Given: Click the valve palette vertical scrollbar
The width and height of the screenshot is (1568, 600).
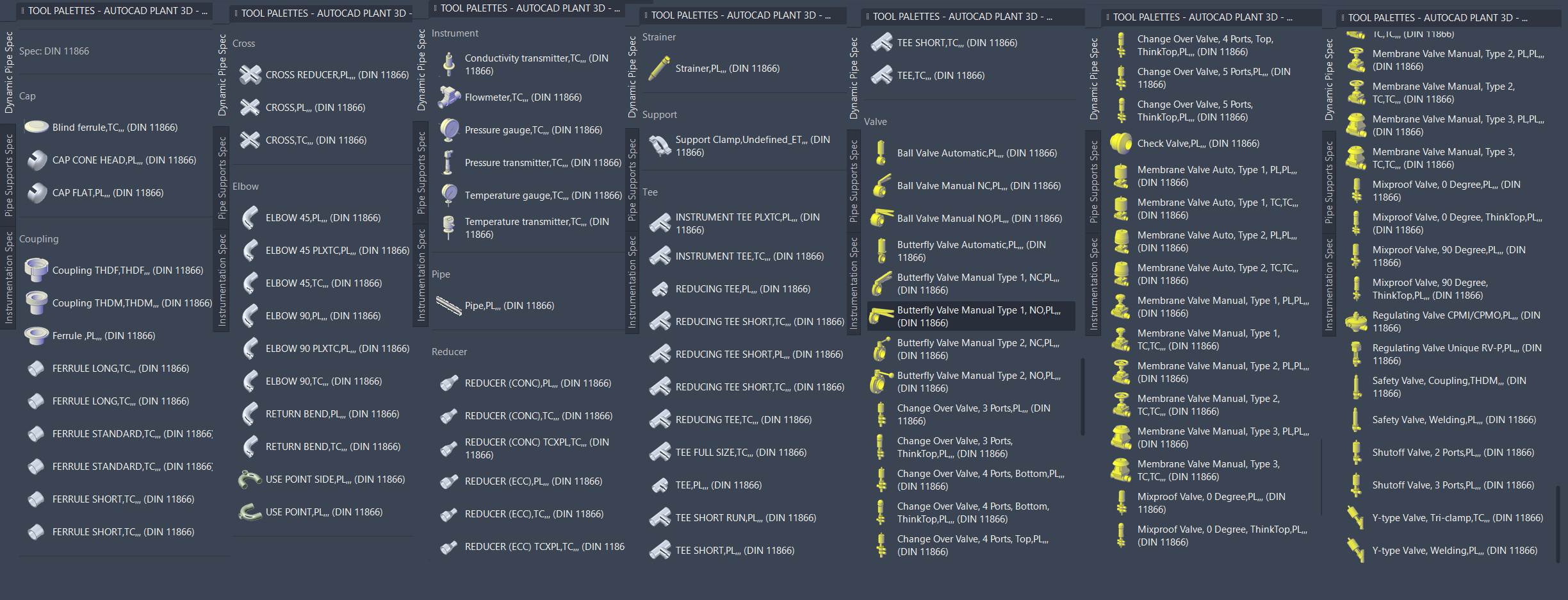Looking at the screenshot, I should [1082, 397].
